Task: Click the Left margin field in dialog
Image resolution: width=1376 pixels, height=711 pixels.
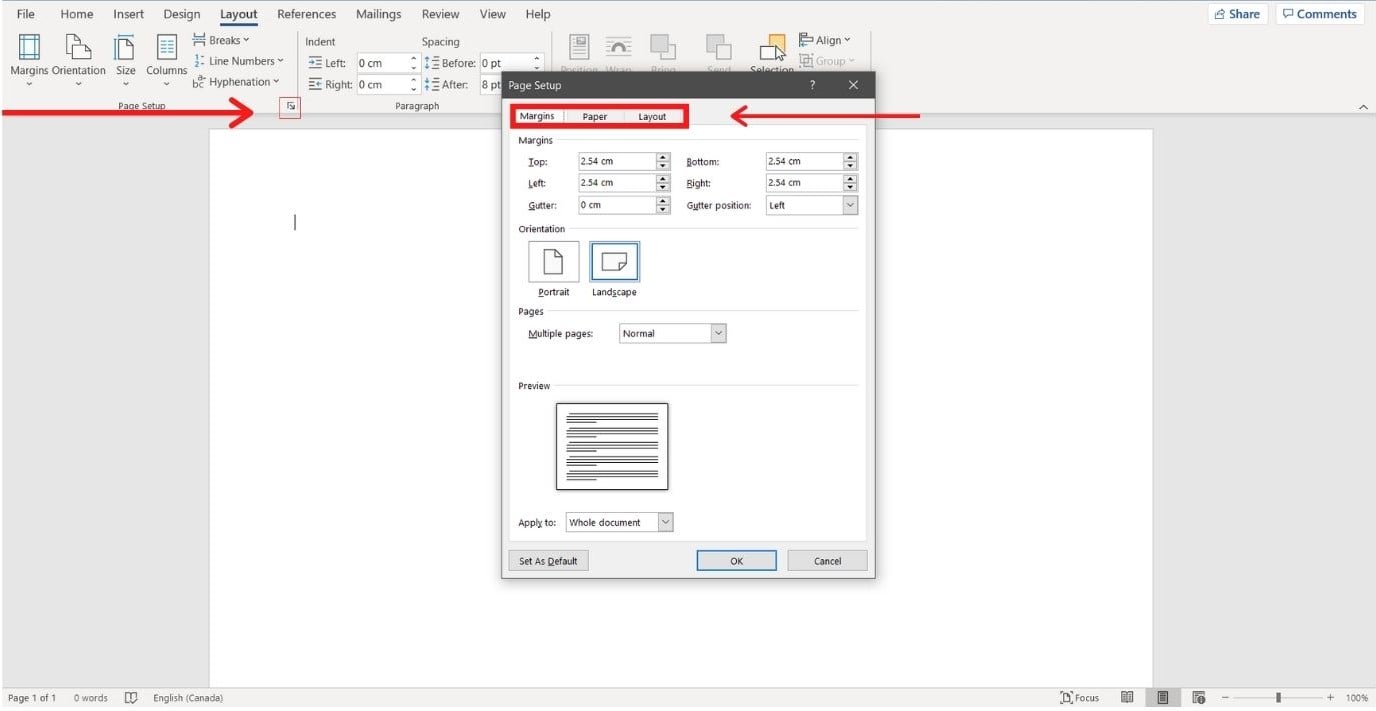Action: pos(617,183)
